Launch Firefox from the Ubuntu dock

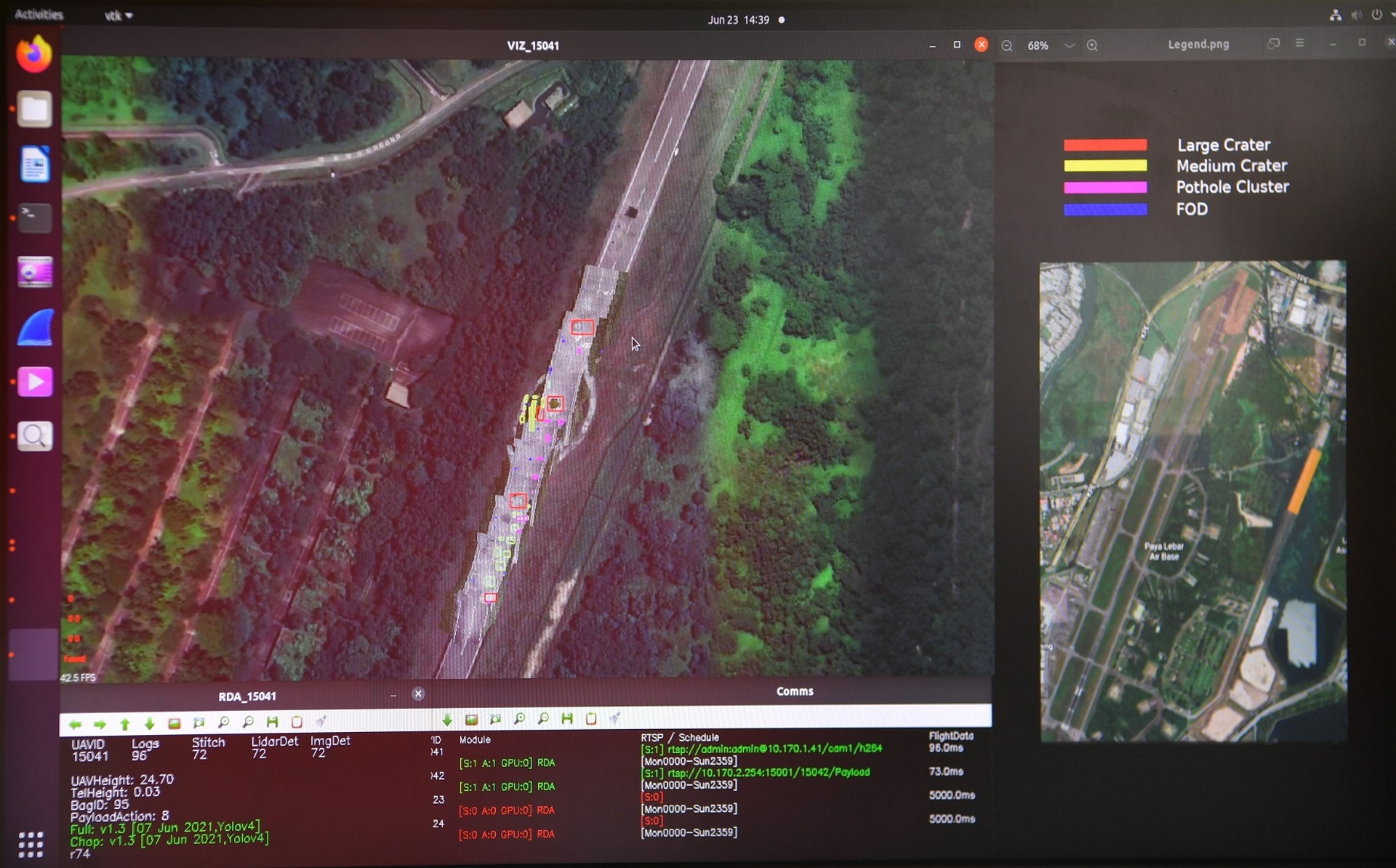coord(34,55)
